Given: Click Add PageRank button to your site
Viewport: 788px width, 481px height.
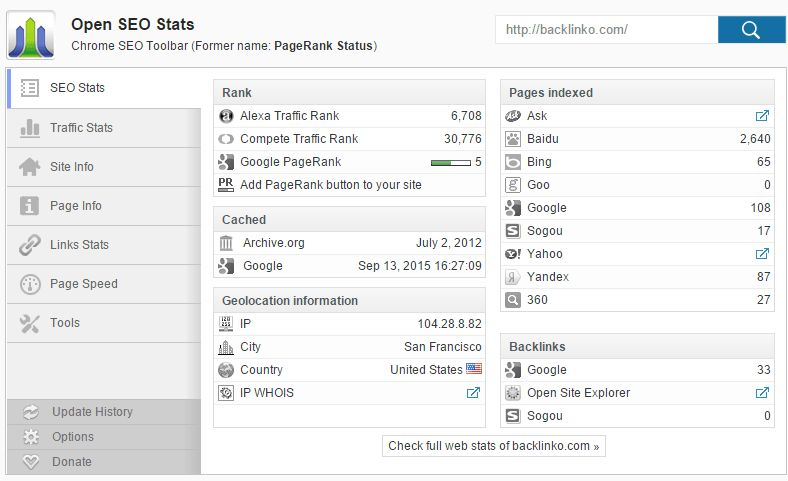Looking at the screenshot, I should click(331, 185).
